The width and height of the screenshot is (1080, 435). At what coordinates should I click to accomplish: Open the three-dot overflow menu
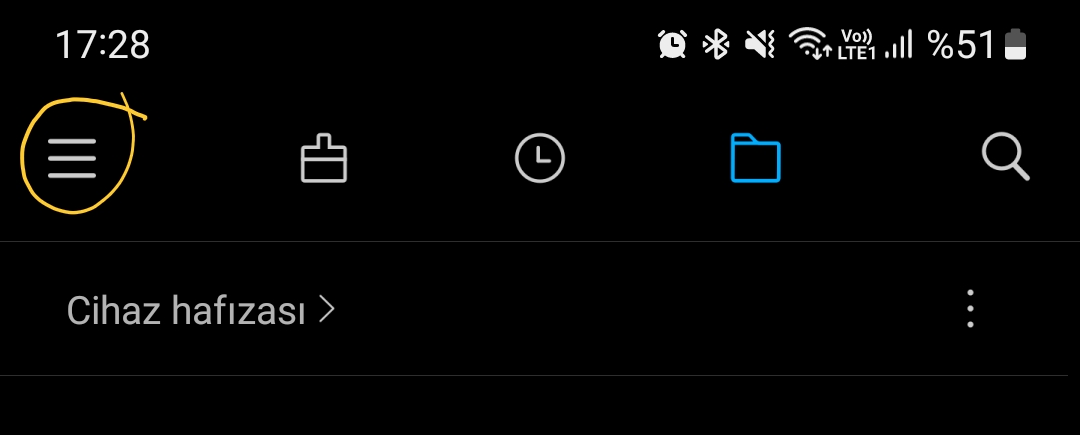pos(970,308)
